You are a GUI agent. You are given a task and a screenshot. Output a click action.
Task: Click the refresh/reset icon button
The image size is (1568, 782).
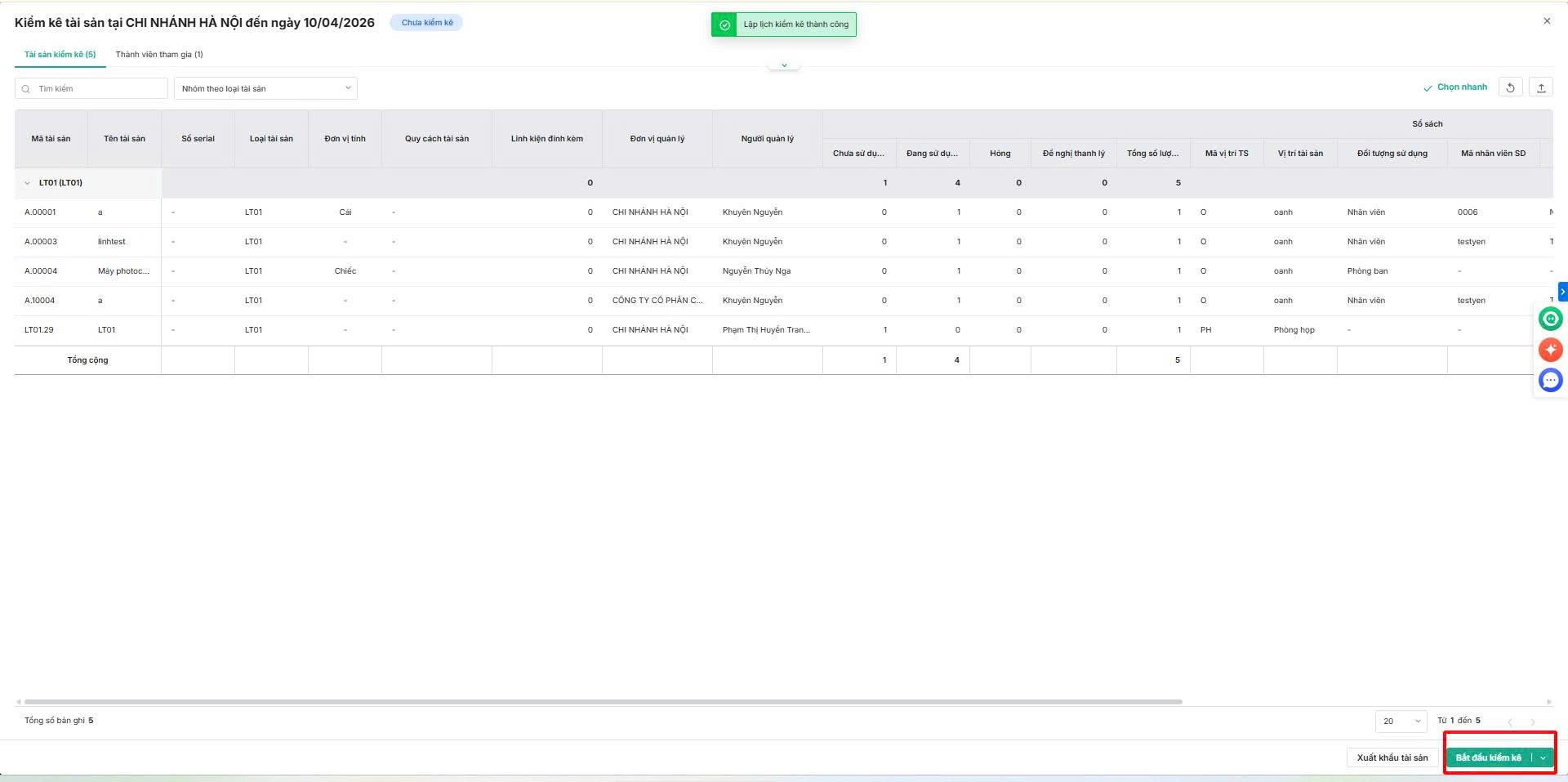pyautogui.click(x=1510, y=88)
